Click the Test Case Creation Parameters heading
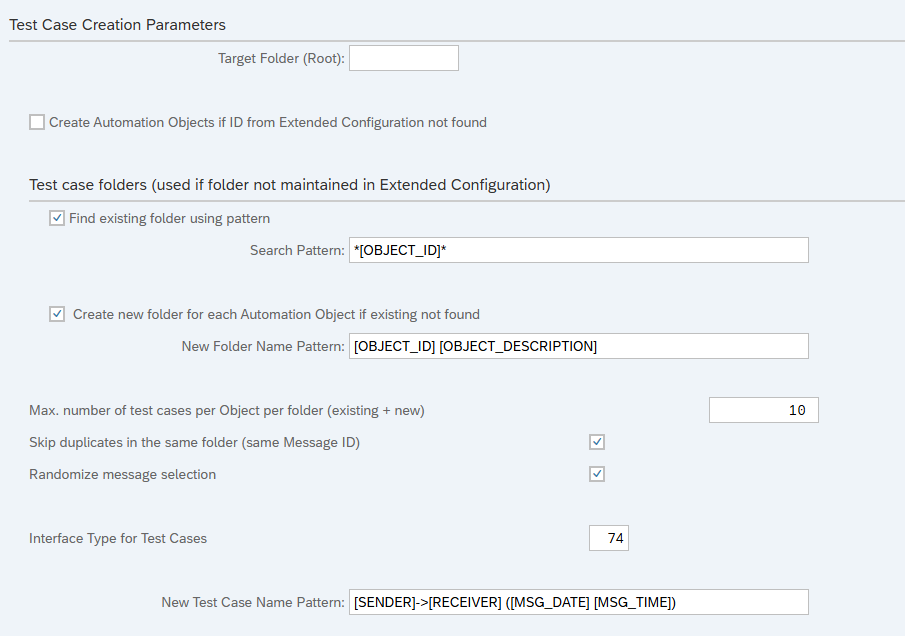The width and height of the screenshot is (905, 636). [117, 24]
